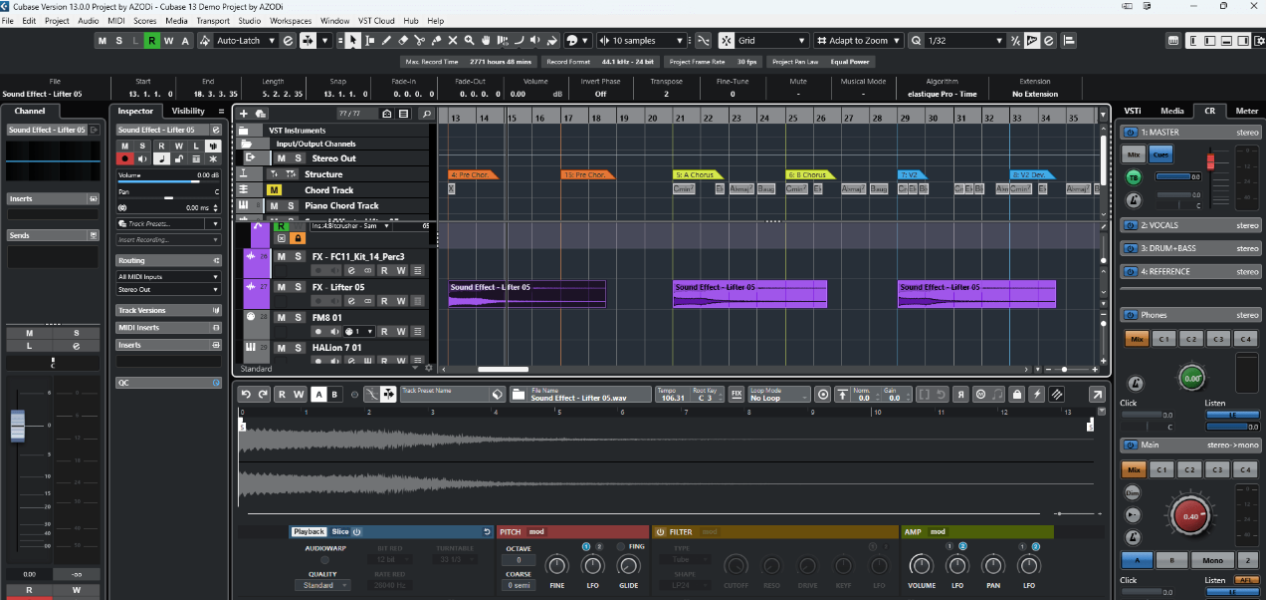Mute the HALion 7 01 track

point(281,348)
